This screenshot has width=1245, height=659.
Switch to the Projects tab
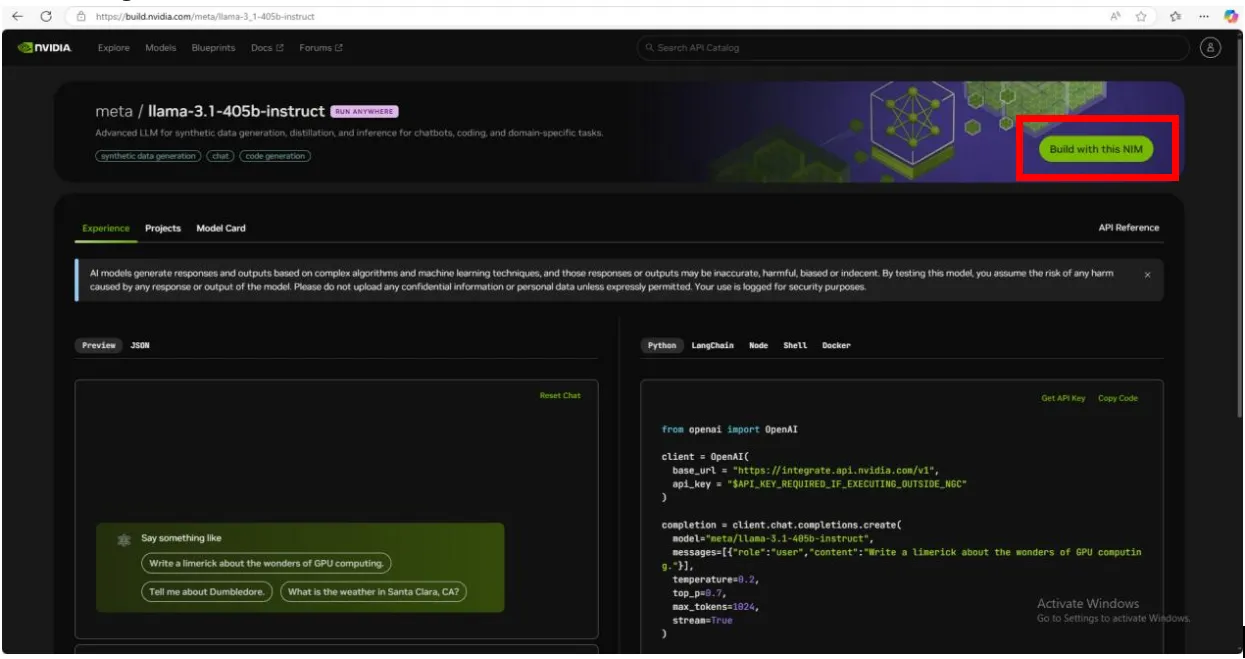pos(163,228)
